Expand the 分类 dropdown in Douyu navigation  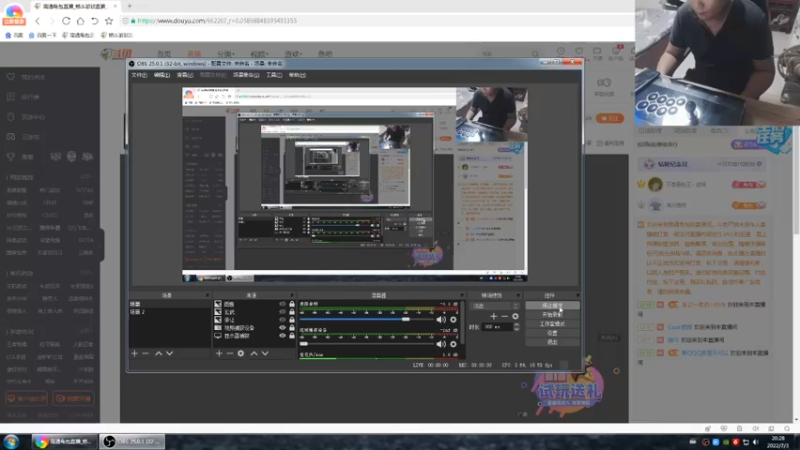tap(226, 54)
